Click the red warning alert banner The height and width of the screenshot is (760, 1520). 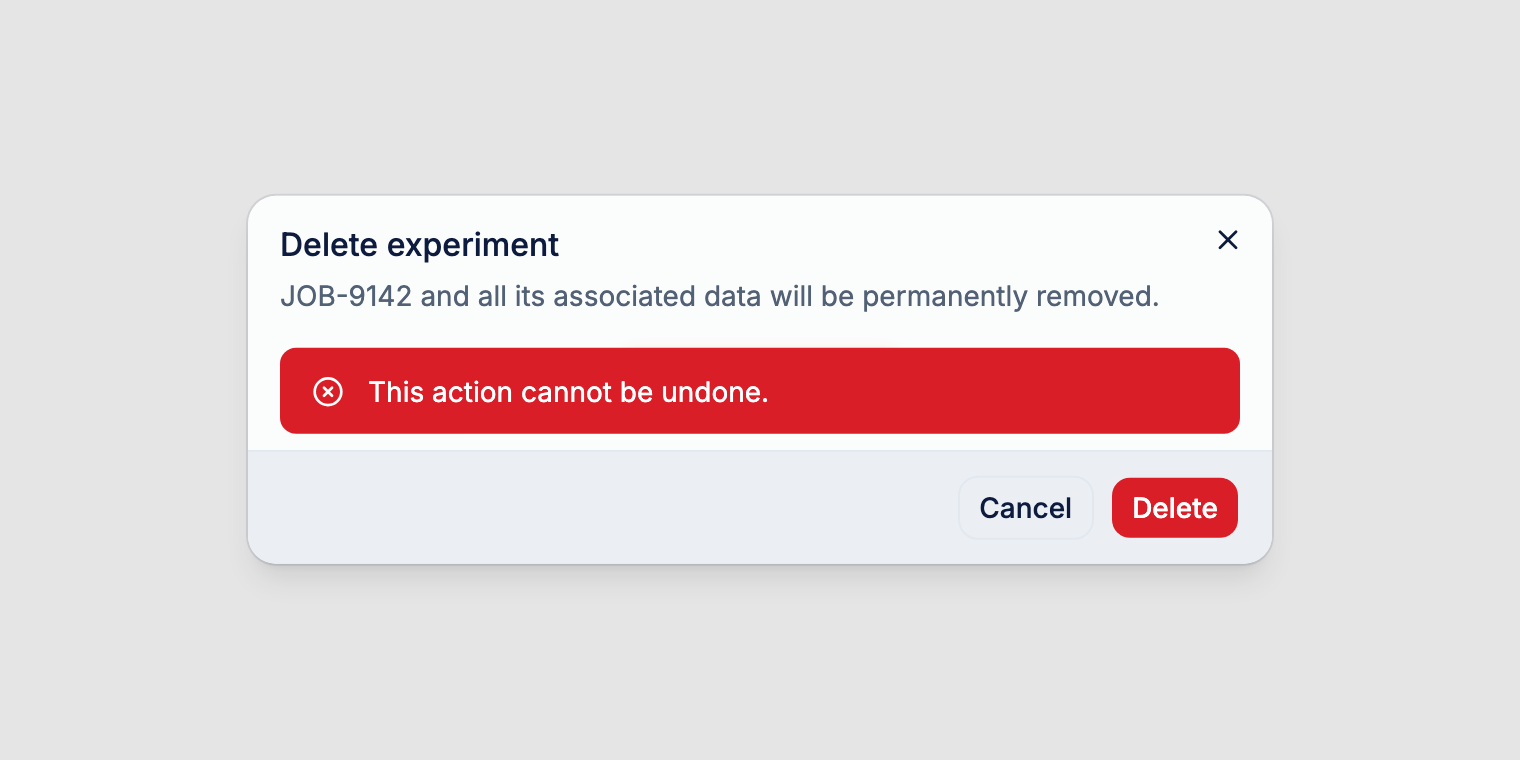(x=760, y=391)
